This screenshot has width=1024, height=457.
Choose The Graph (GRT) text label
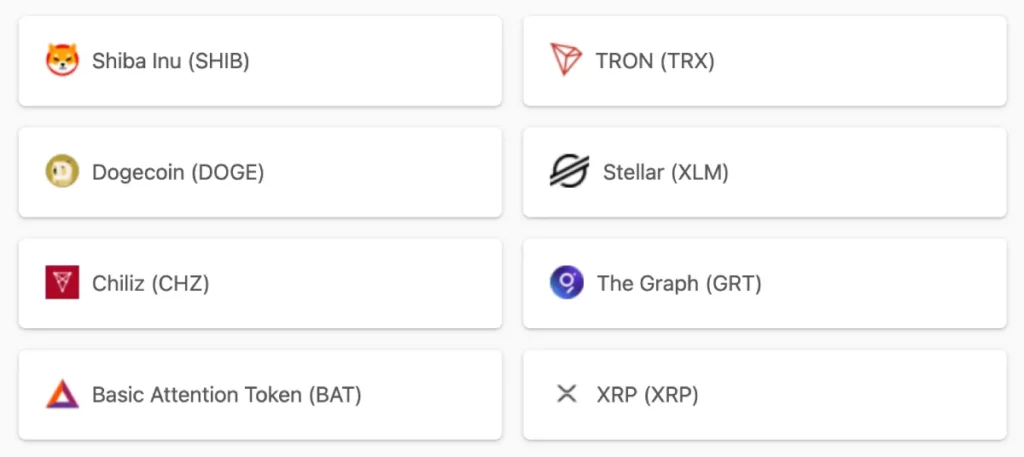click(x=679, y=283)
